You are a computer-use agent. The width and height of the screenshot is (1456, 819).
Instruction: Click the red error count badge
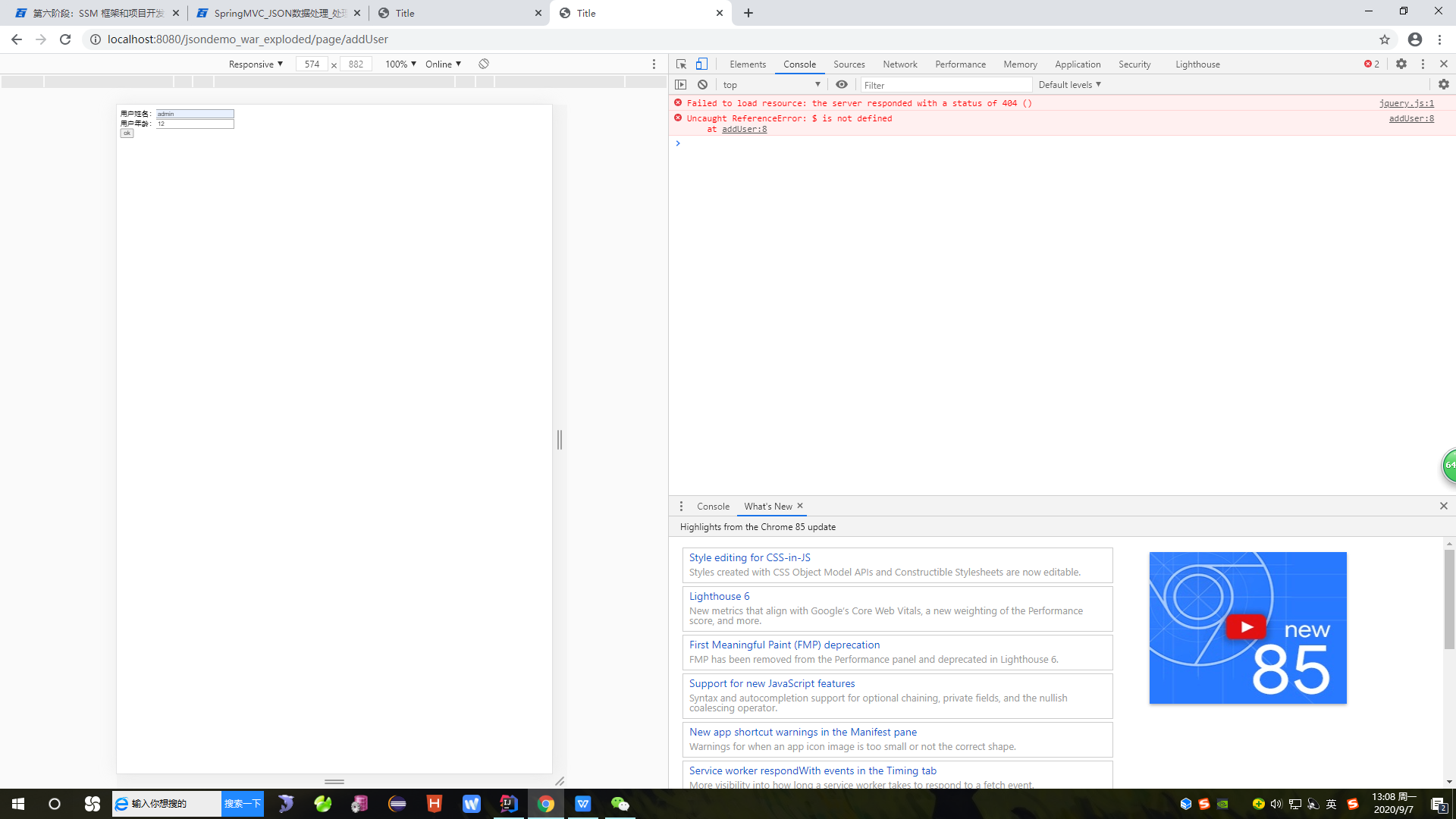pyautogui.click(x=1372, y=64)
